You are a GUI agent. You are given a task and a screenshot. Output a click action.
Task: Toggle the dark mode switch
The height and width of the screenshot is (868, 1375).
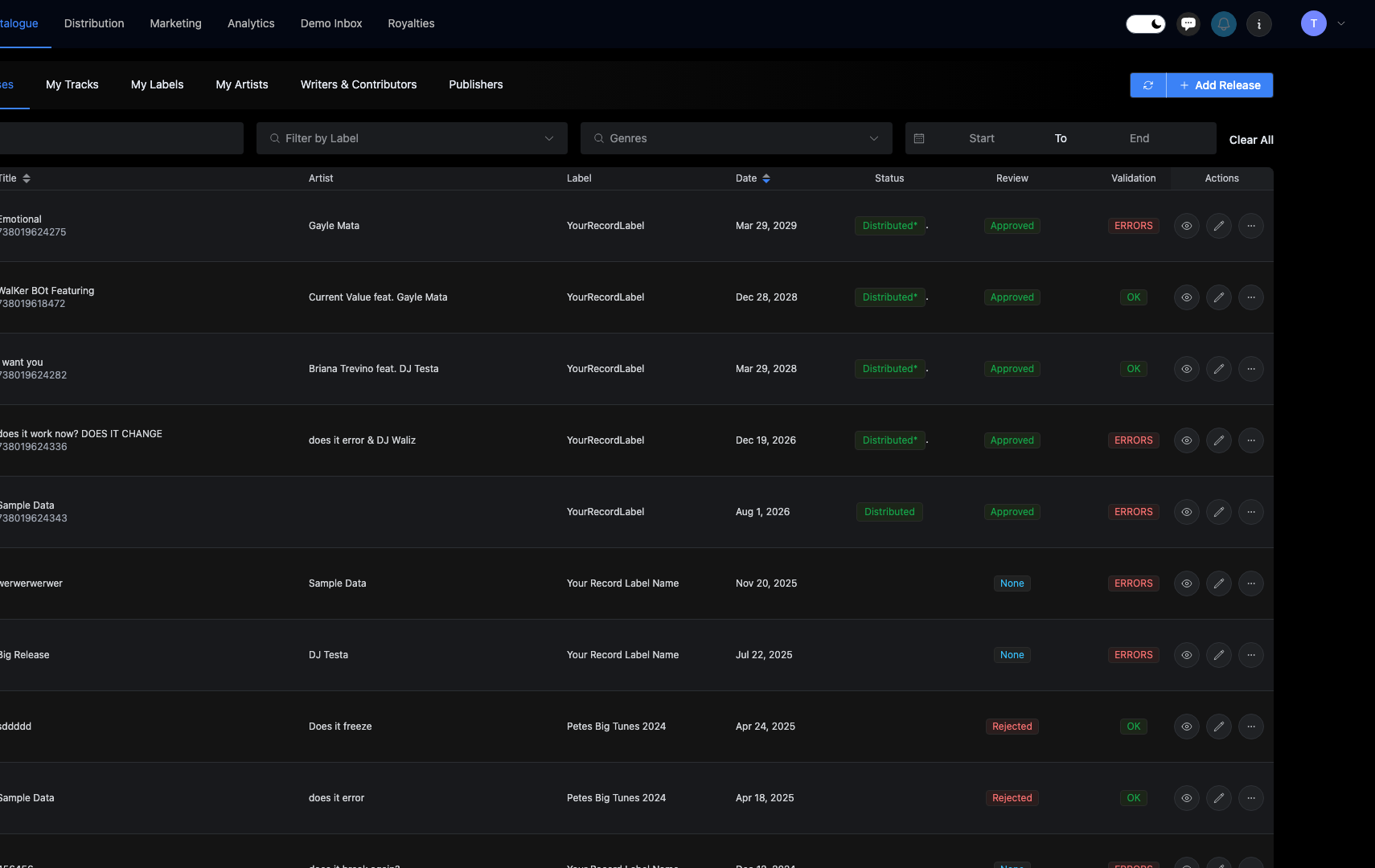[1145, 23]
